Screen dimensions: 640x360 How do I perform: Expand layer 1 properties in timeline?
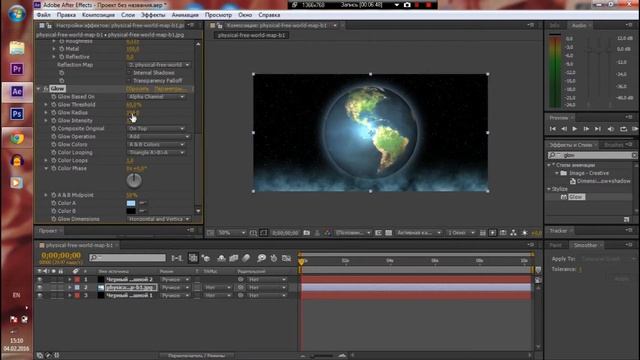[69, 280]
